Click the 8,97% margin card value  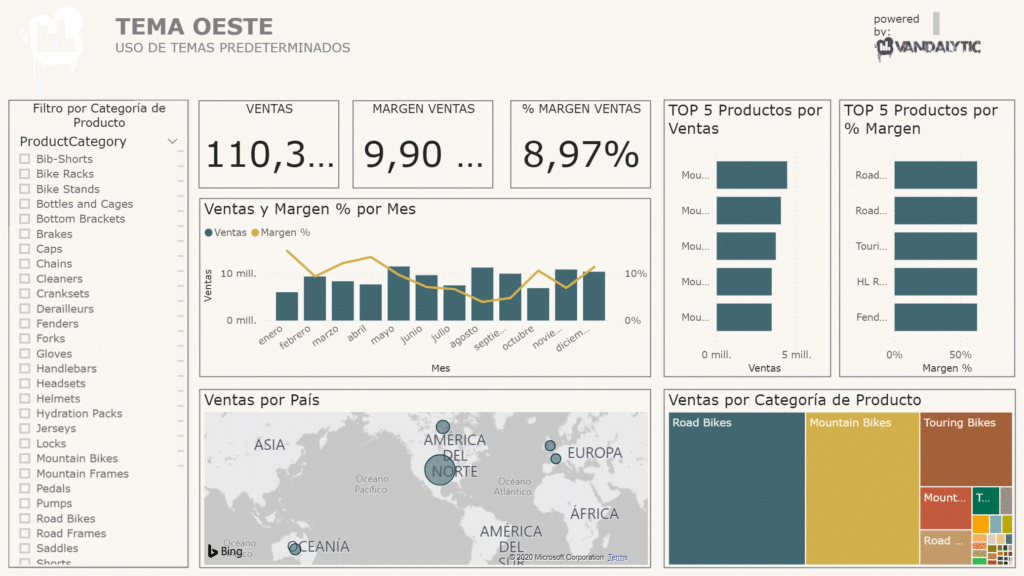tap(581, 155)
